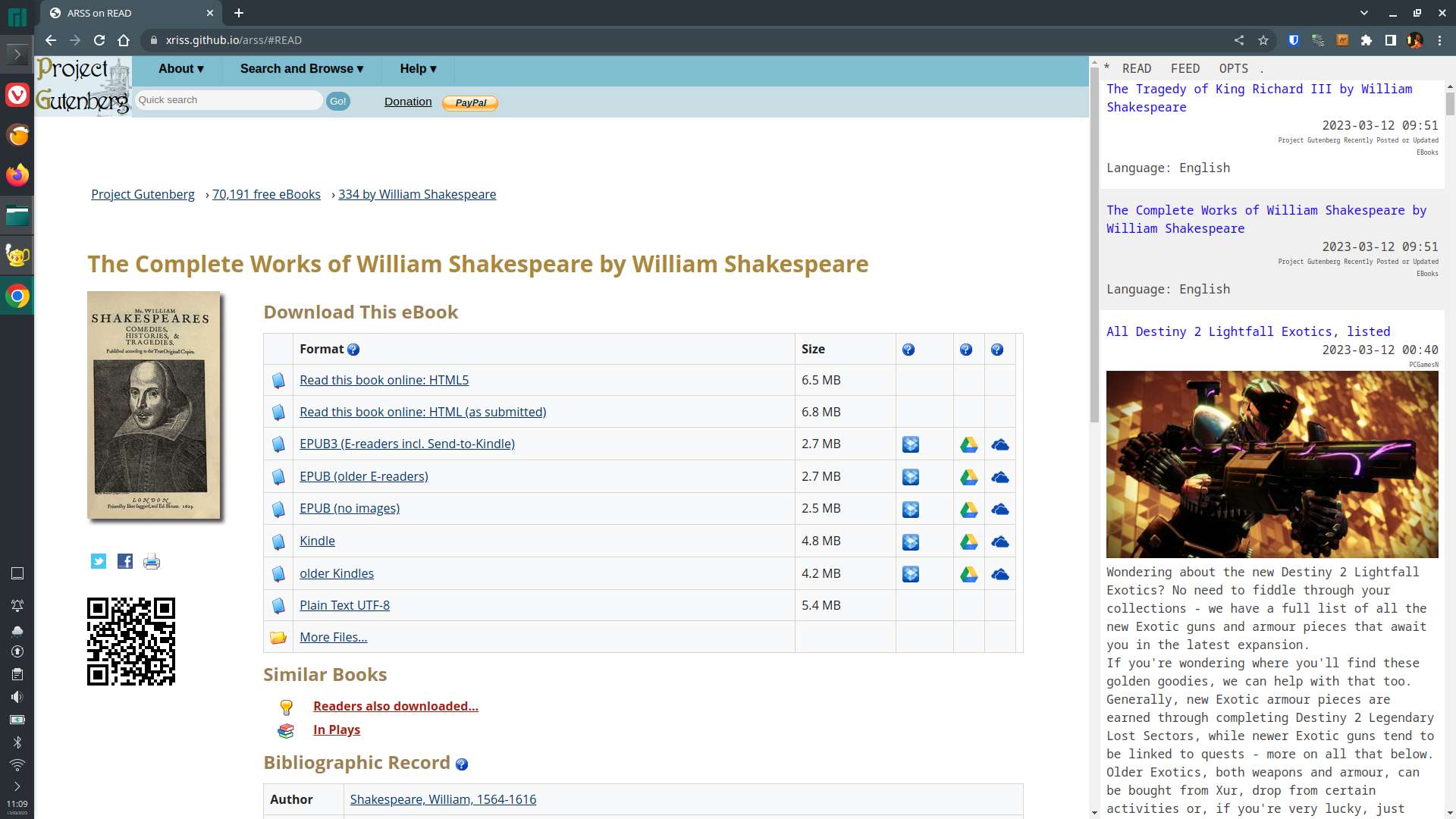The width and height of the screenshot is (1456, 819).
Task: Switch to the OPTS tab in the ARSS panel
Action: pyautogui.click(x=1234, y=68)
